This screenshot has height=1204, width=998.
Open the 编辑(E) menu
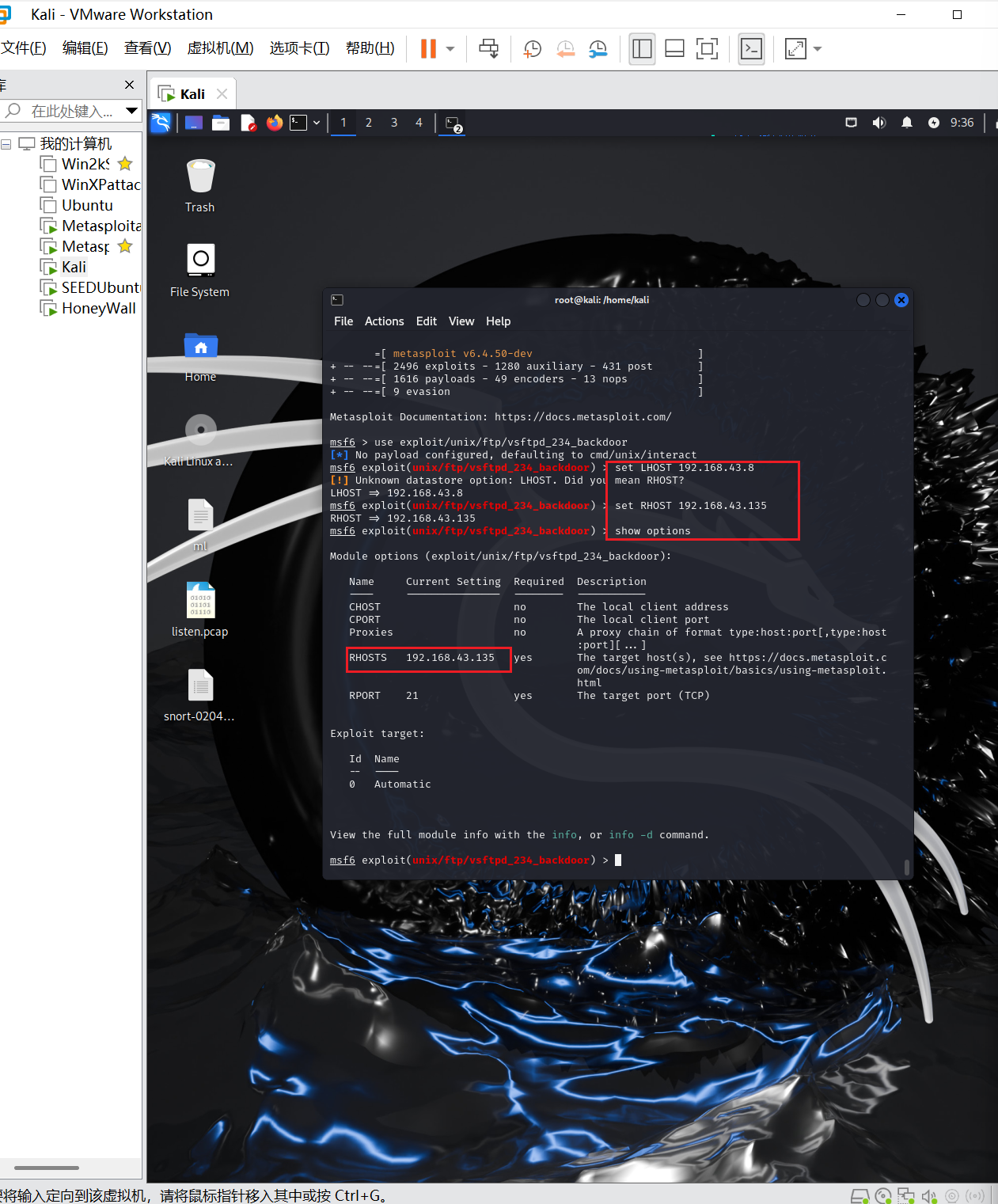click(x=85, y=48)
